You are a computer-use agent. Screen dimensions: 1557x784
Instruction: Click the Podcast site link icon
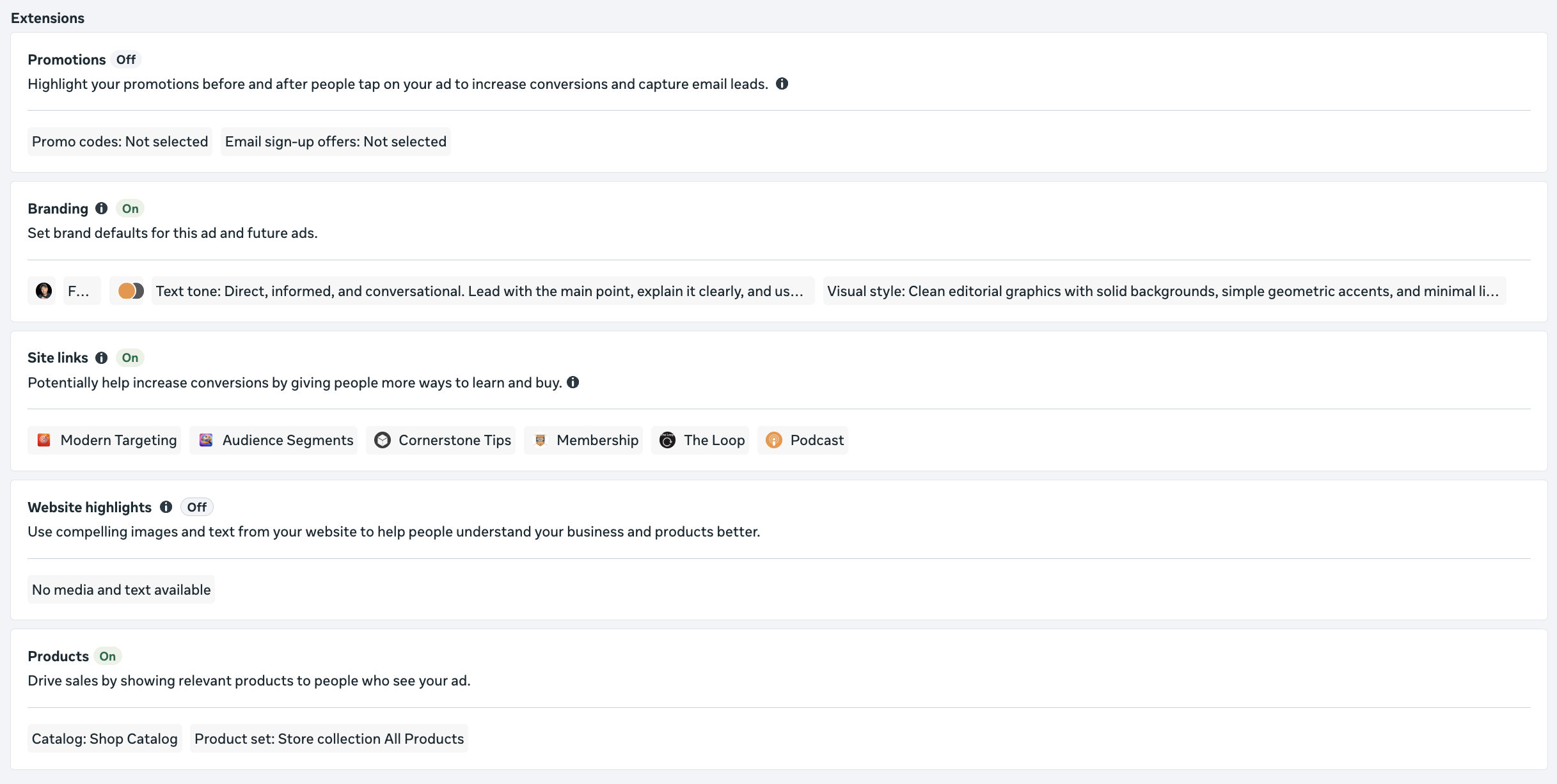pos(774,440)
